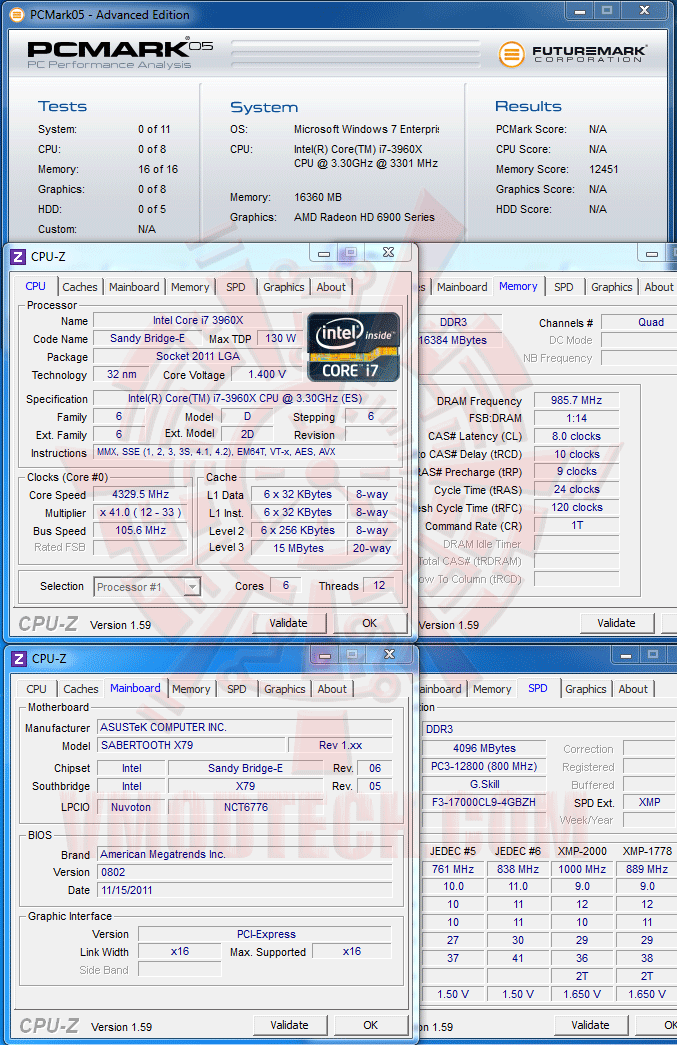
Task: Select Graphics tab in top-left CPU-Z window
Action: tap(283, 287)
